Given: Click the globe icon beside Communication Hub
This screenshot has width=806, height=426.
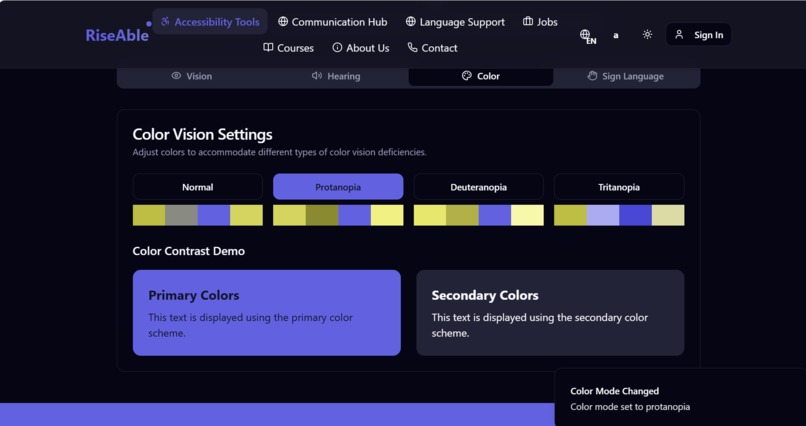Looking at the screenshot, I should pyautogui.click(x=283, y=22).
